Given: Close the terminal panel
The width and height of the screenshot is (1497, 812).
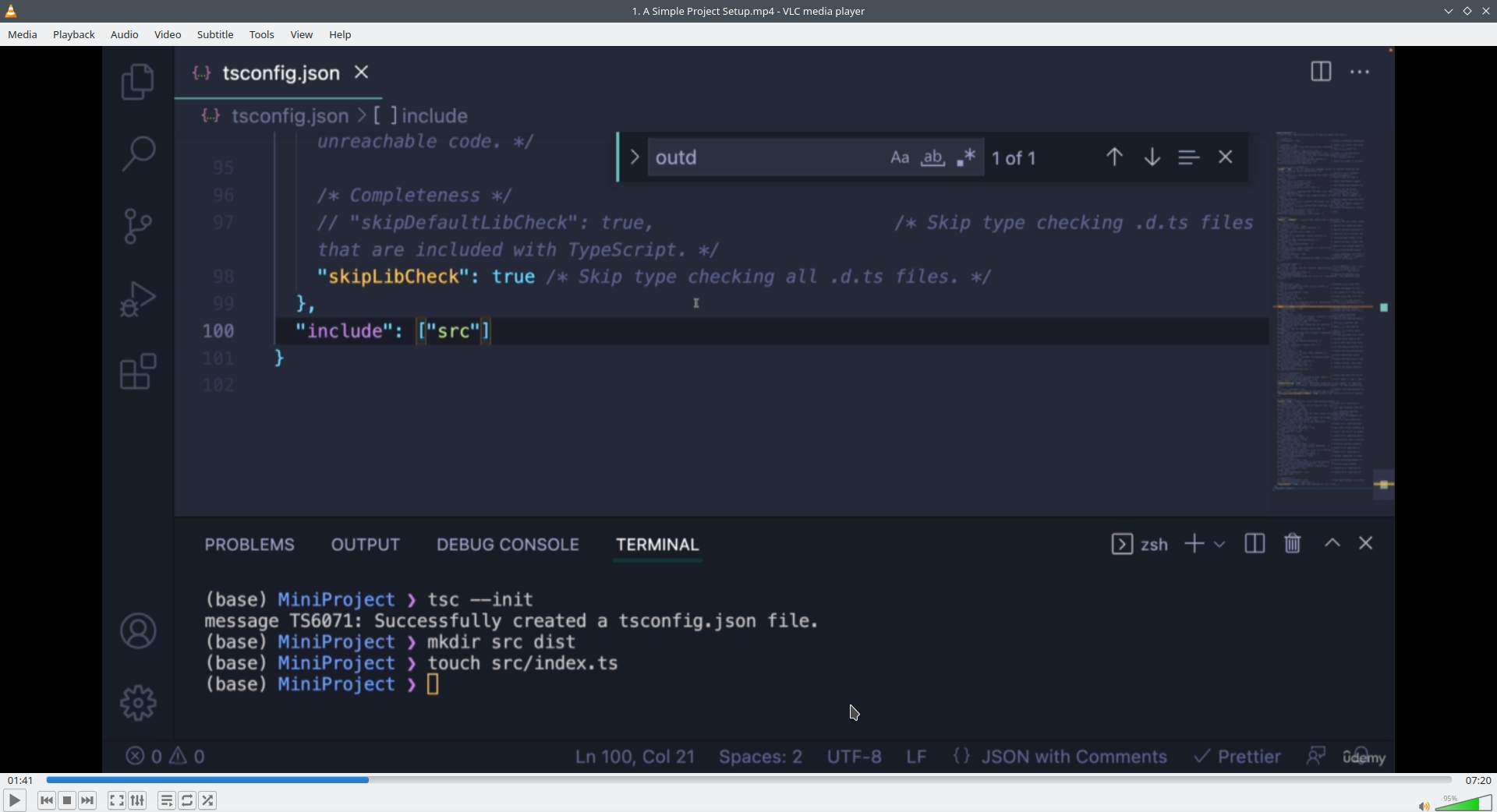Looking at the screenshot, I should point(1366,544).
